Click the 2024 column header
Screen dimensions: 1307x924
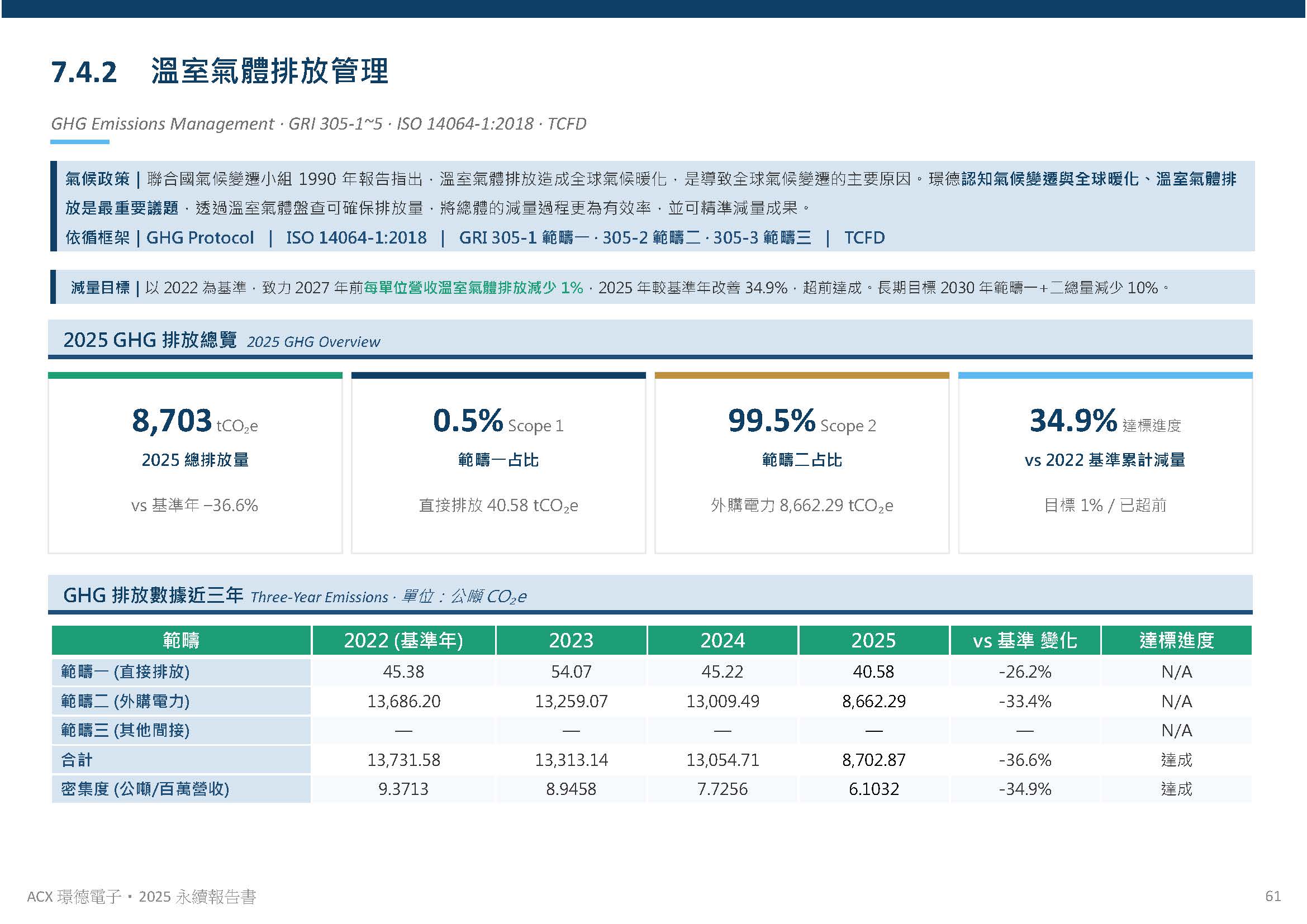coord(723,641)
